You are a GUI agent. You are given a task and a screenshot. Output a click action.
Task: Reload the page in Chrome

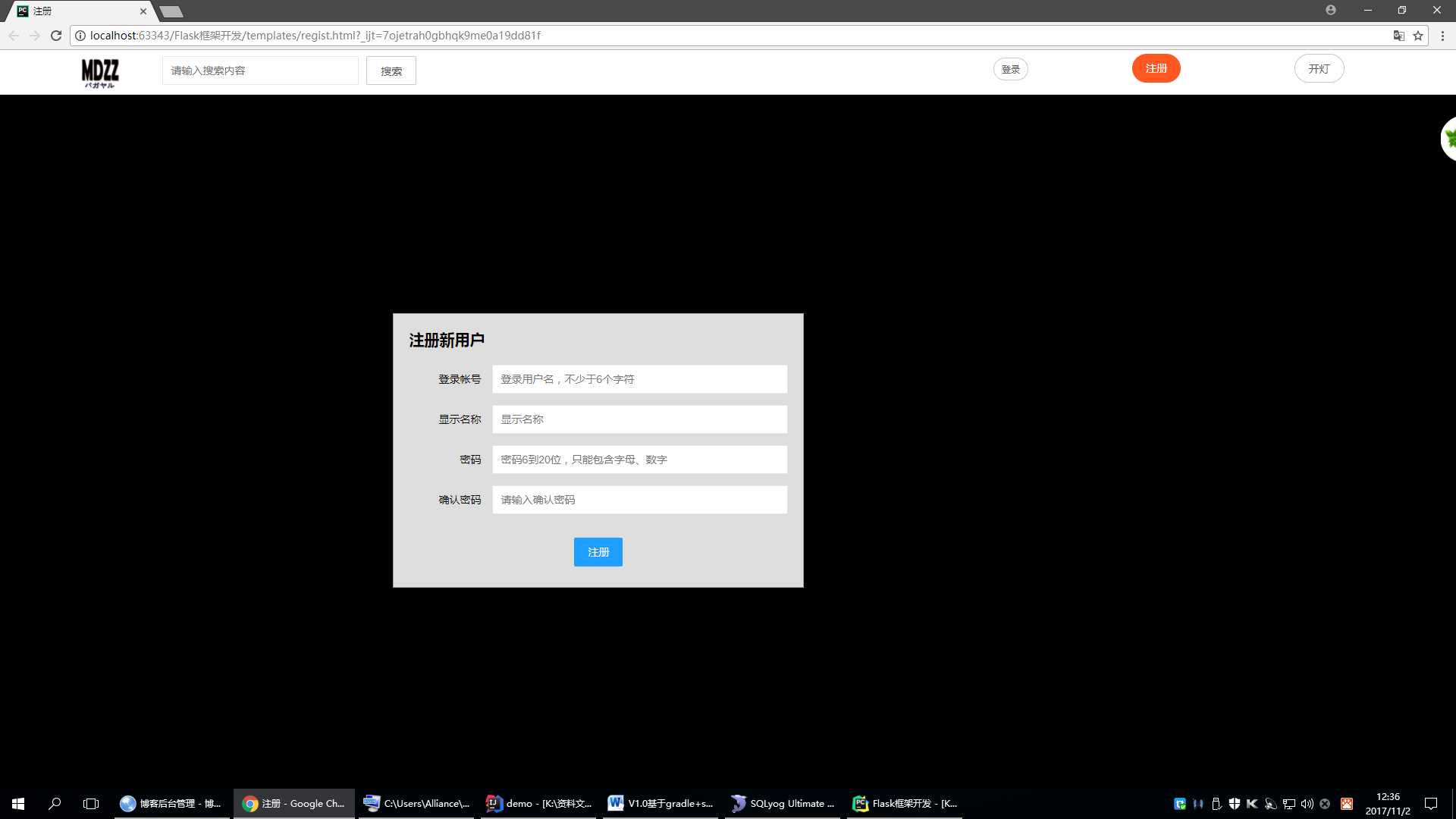coord(56,36)
